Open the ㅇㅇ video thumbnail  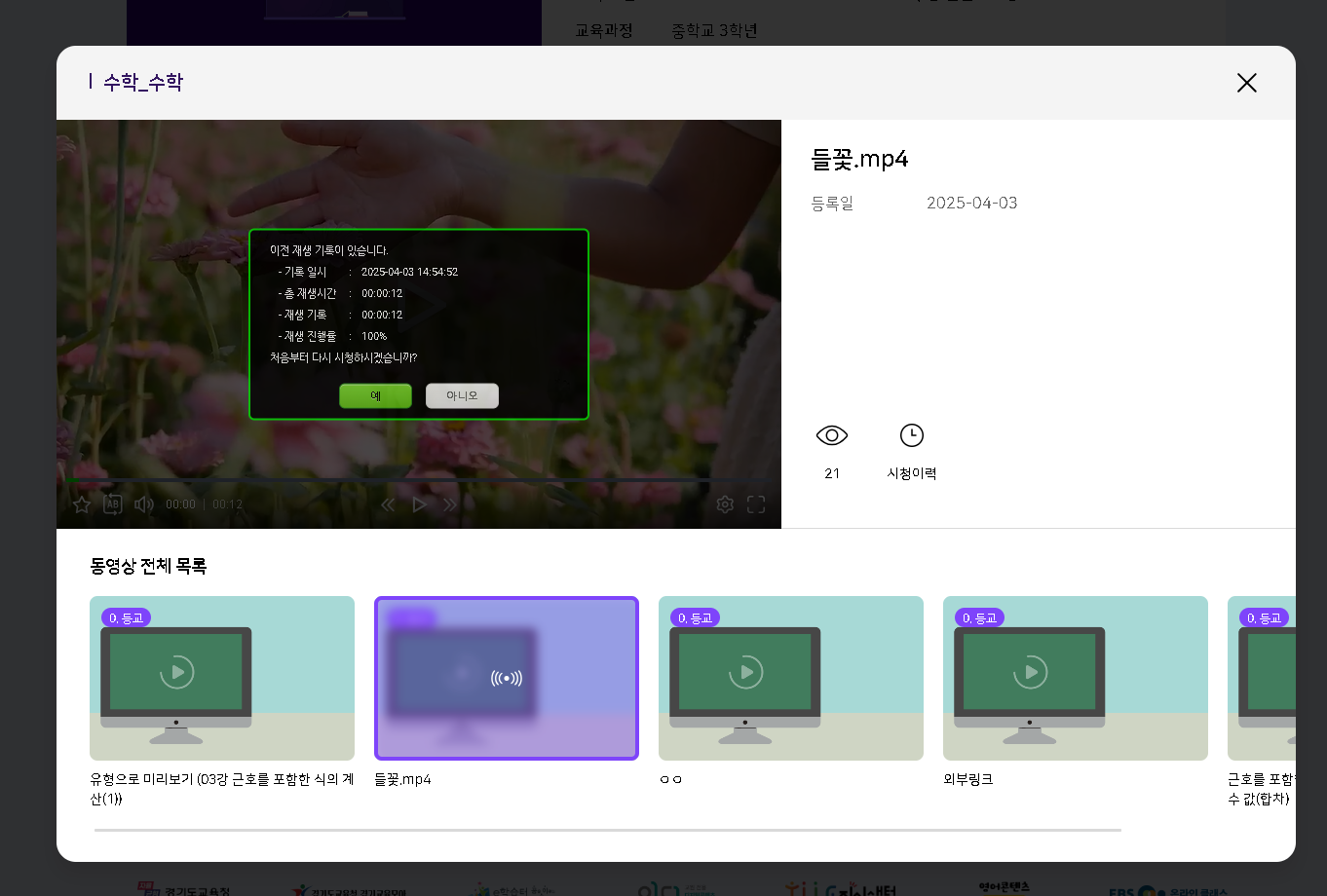pos(791,678)
